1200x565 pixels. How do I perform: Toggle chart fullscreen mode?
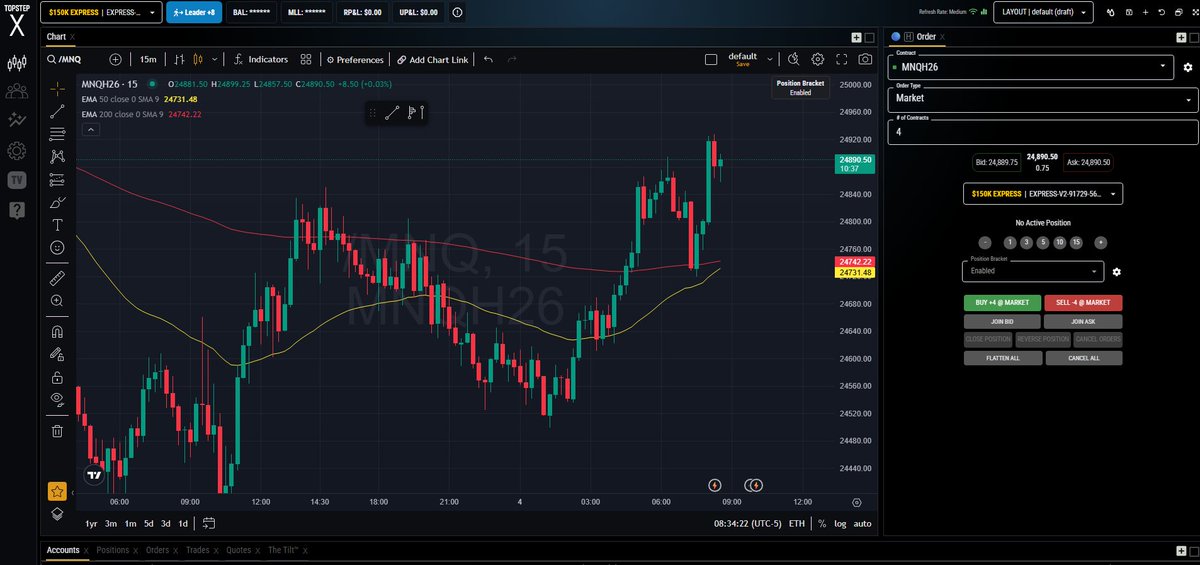click(x=841, y=60)
